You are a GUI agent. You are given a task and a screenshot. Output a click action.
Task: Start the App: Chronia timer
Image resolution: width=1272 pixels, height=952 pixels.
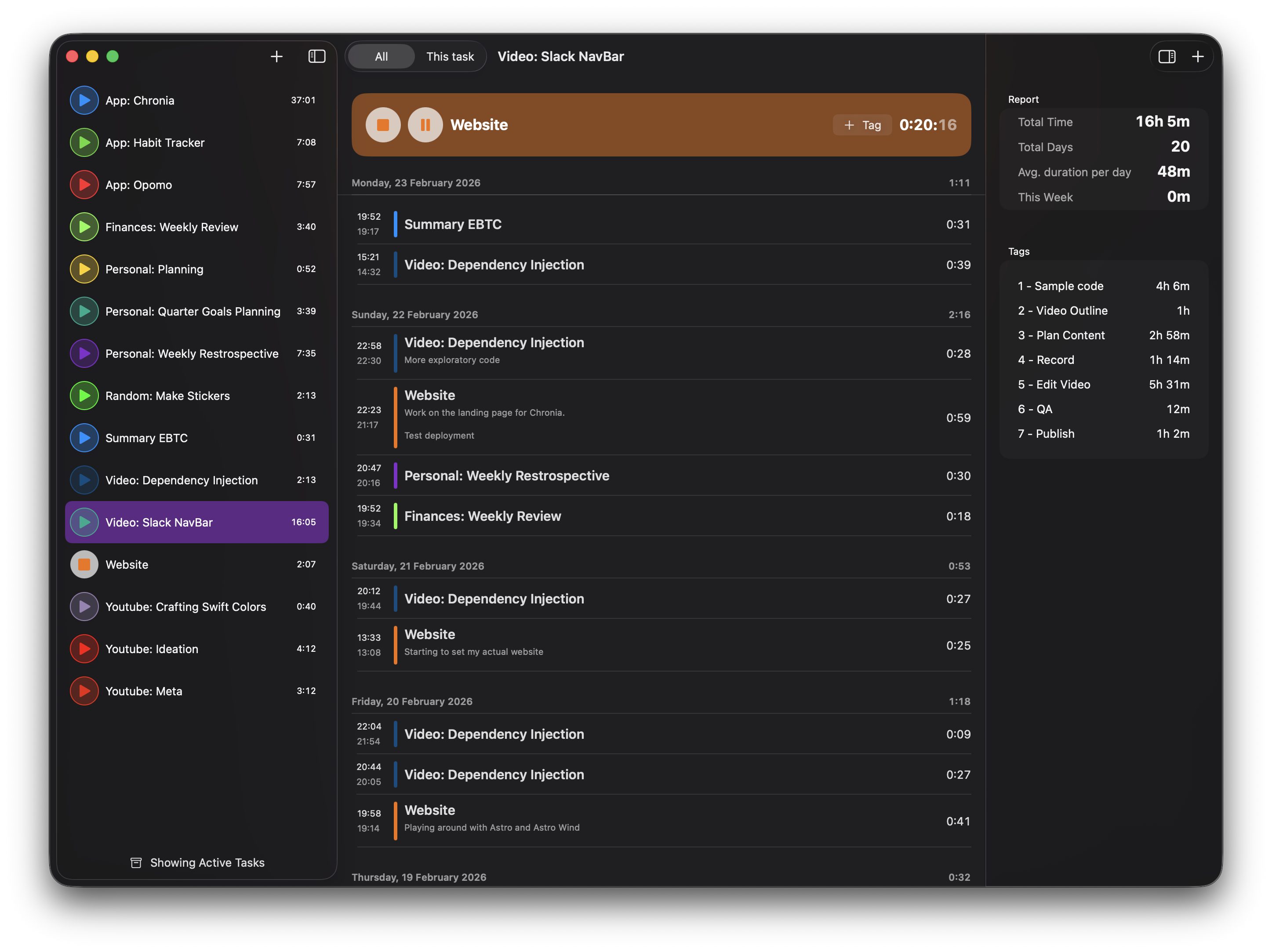tap(84, 100)
